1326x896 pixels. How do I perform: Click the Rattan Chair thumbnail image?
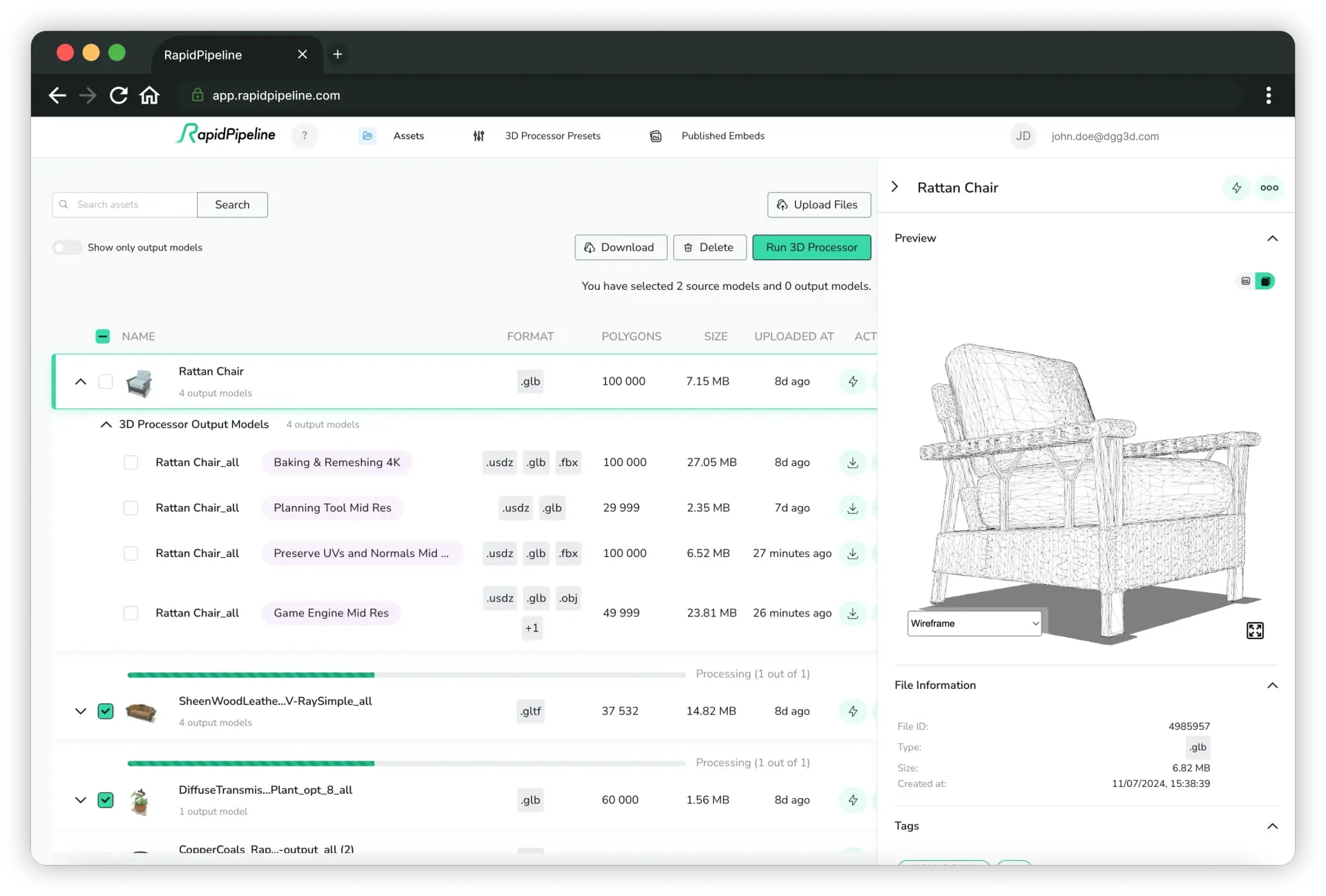[x=140, y=381]
